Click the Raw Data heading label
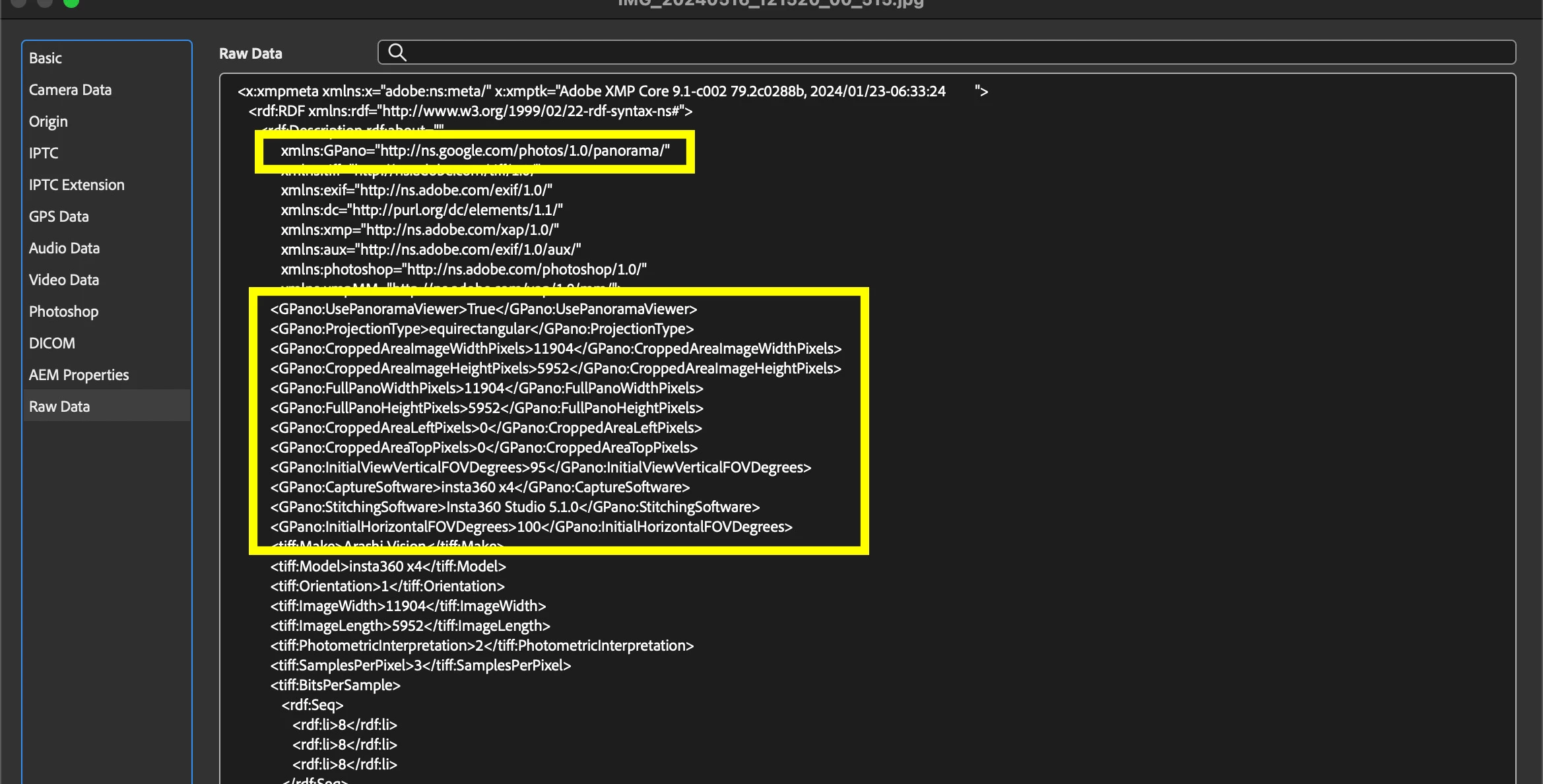 [x=250, y=53]
